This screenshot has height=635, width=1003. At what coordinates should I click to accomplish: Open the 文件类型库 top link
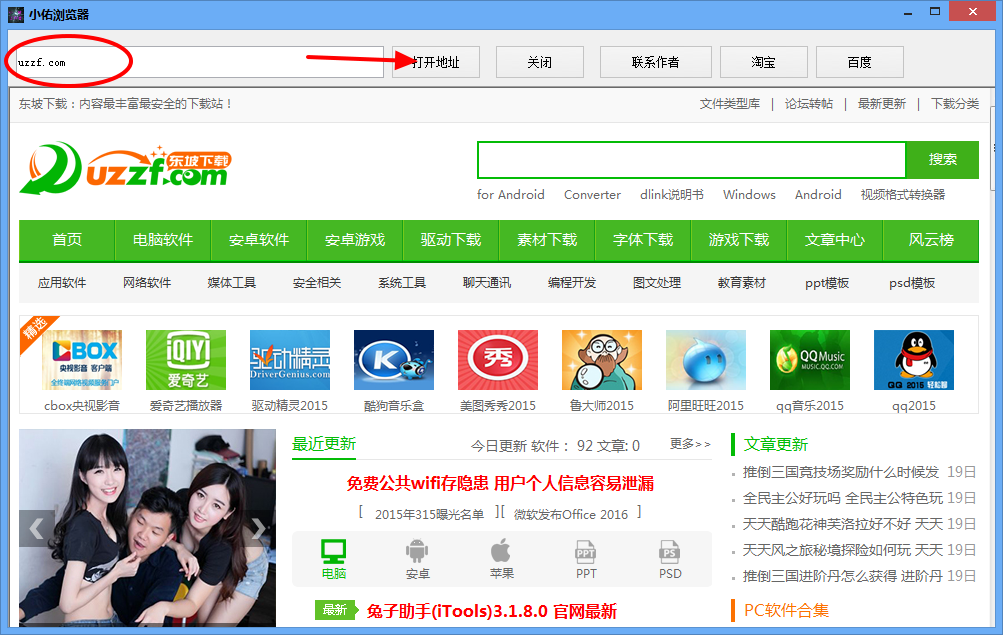(x=730, y=104)
